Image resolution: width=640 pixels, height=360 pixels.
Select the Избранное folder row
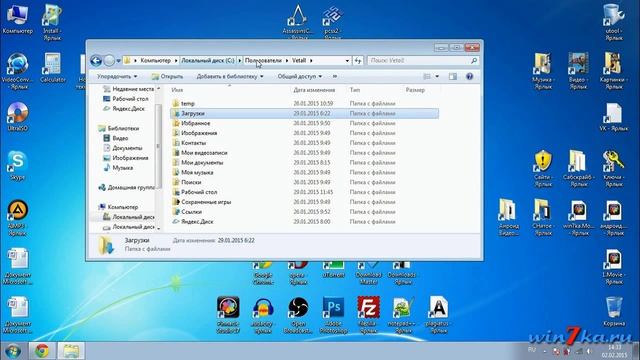click(x=304, y=123)
